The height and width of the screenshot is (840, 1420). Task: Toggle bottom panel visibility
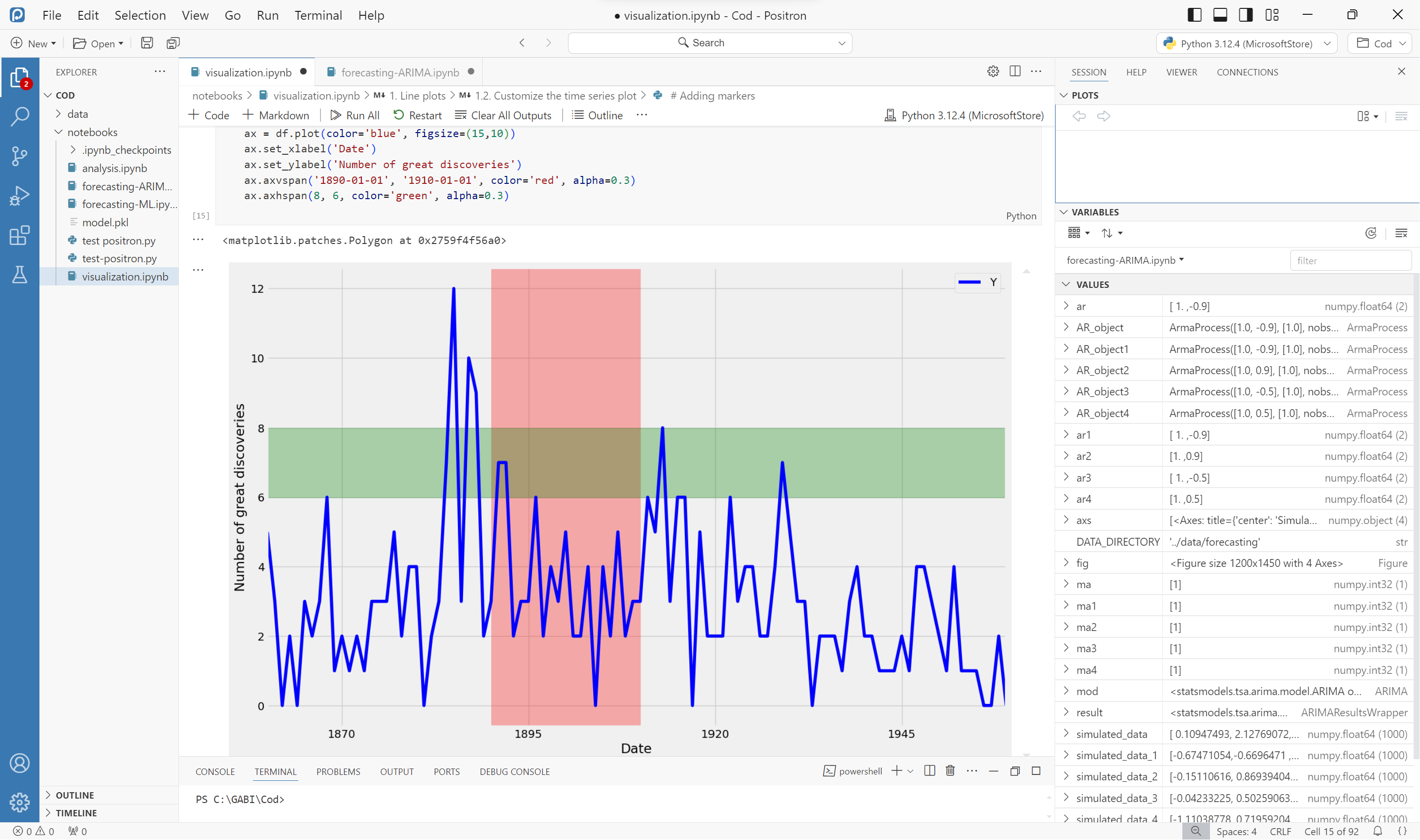1220,15
